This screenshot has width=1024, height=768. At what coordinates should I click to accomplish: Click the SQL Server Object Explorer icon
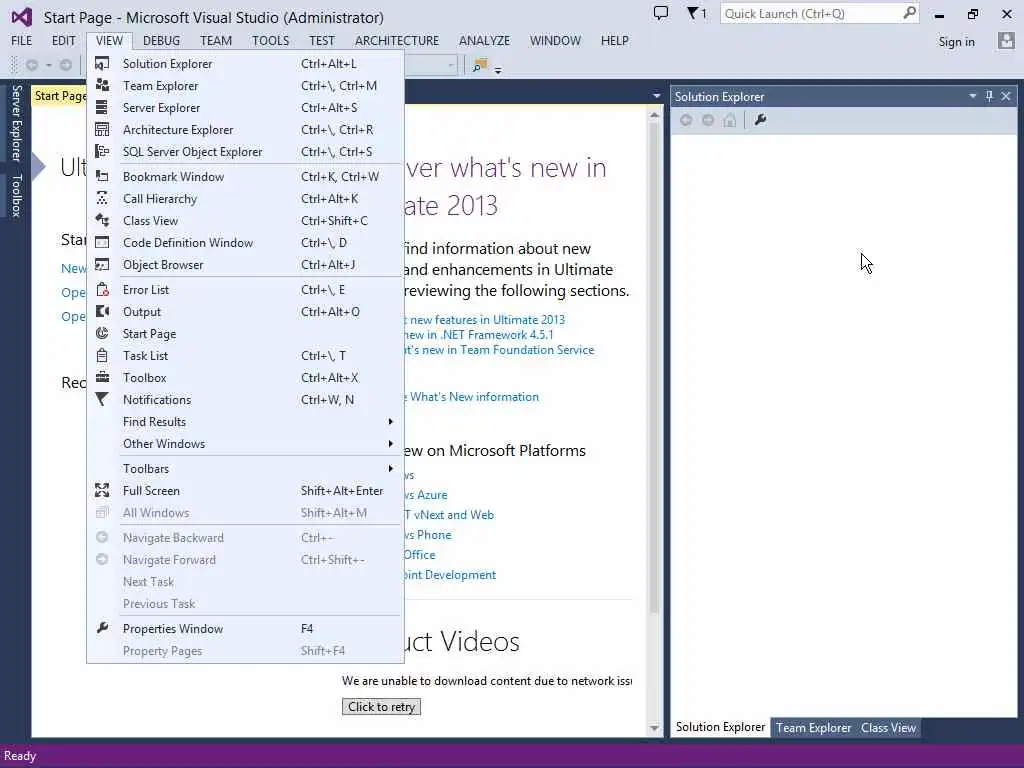(x=102, y=152)
